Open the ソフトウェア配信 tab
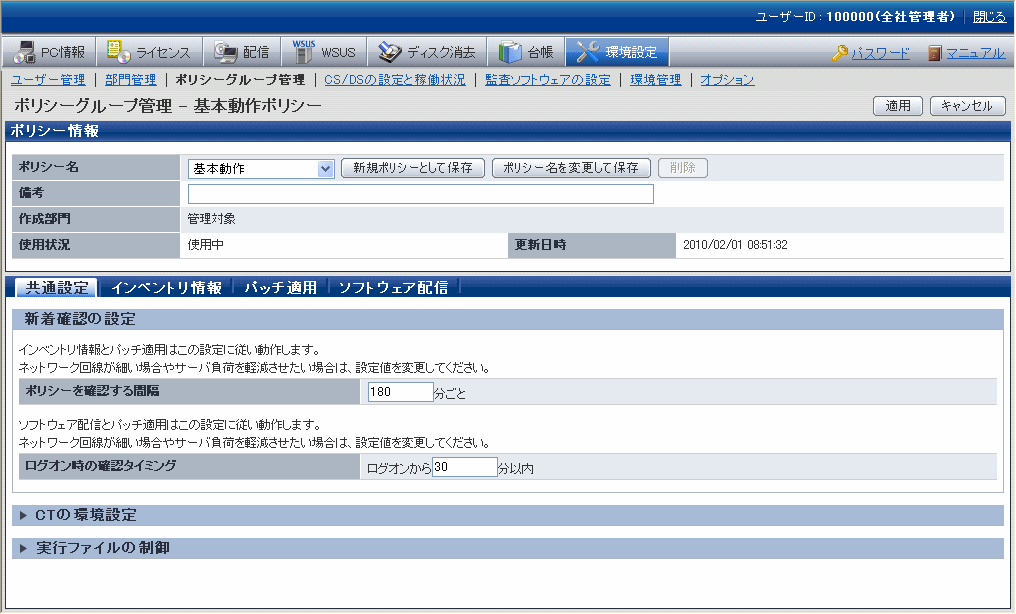The width and height of the screenshot is (1016, 614). (392, 288)
